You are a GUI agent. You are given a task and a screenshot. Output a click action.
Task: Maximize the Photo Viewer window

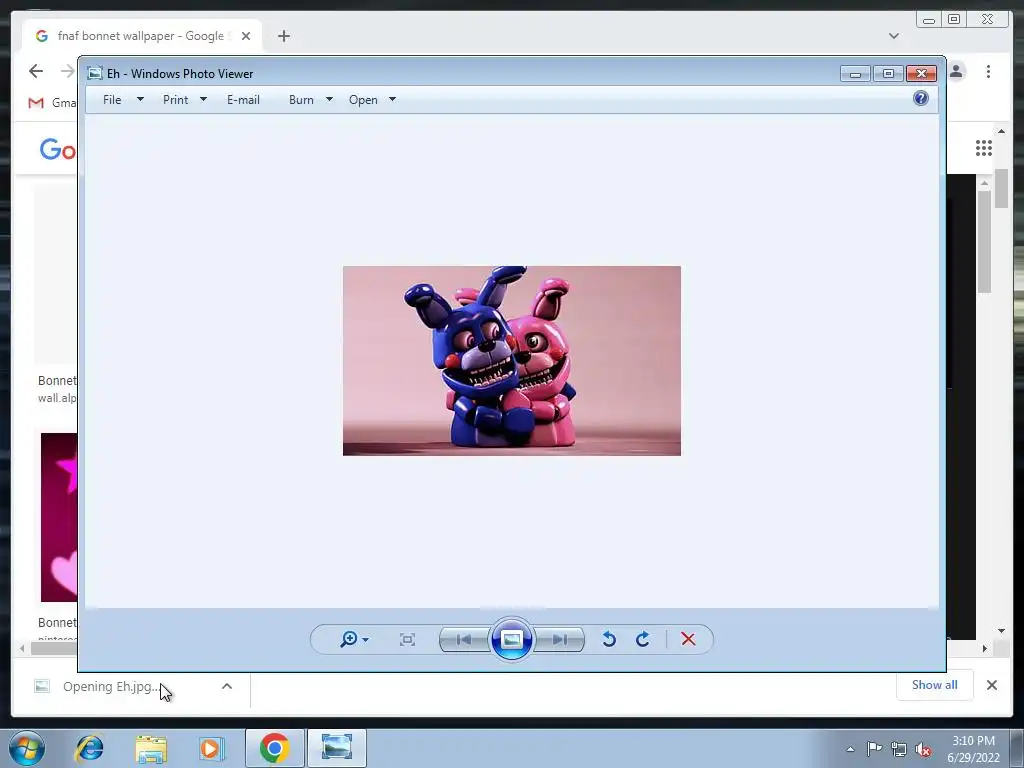[x=888, y=74]
